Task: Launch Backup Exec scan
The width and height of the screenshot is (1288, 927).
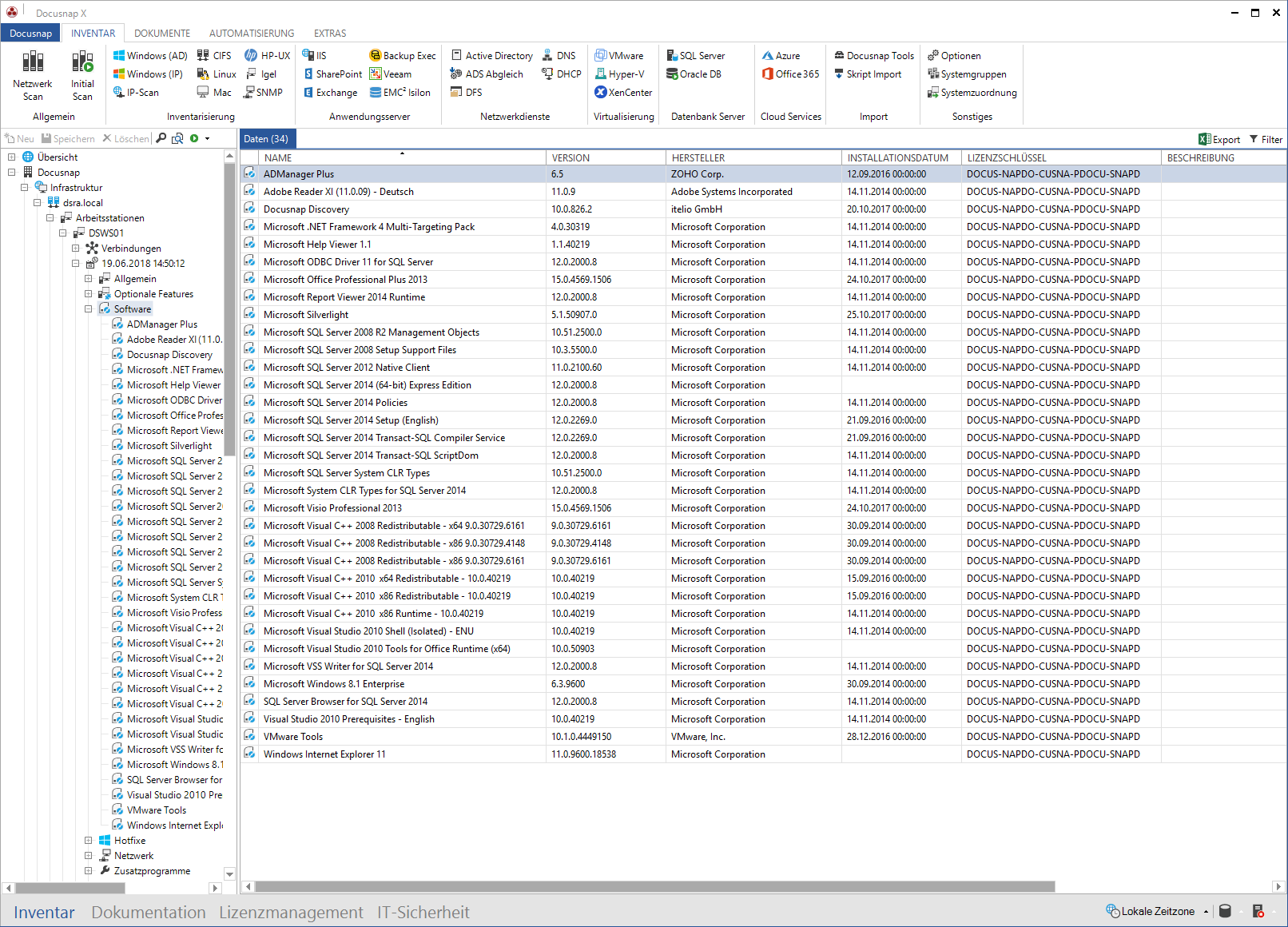Action: [403, 56]
